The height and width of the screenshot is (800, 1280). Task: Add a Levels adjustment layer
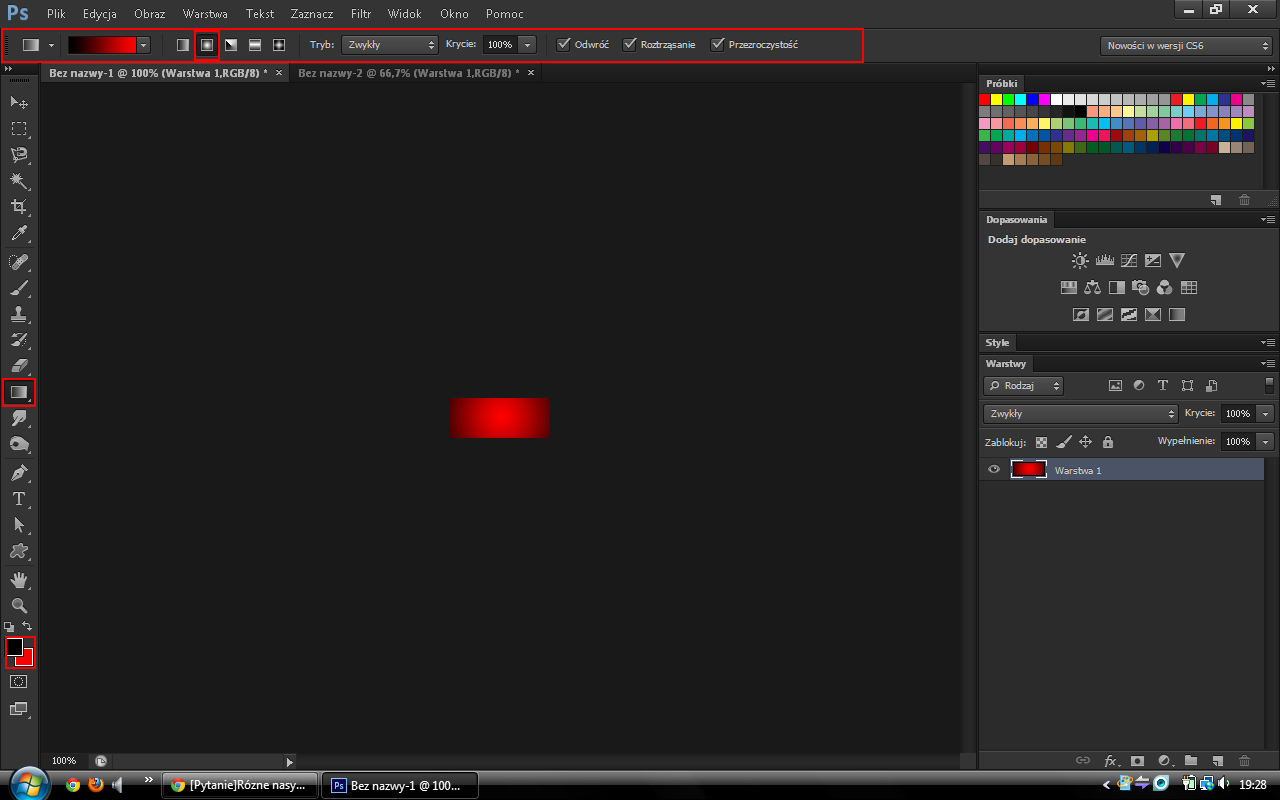[1104, 261]
